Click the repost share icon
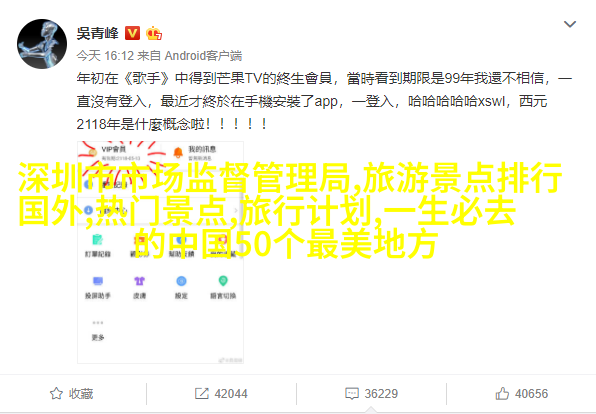This screenshot has width=596, height=414. click(x=201, y=393)
